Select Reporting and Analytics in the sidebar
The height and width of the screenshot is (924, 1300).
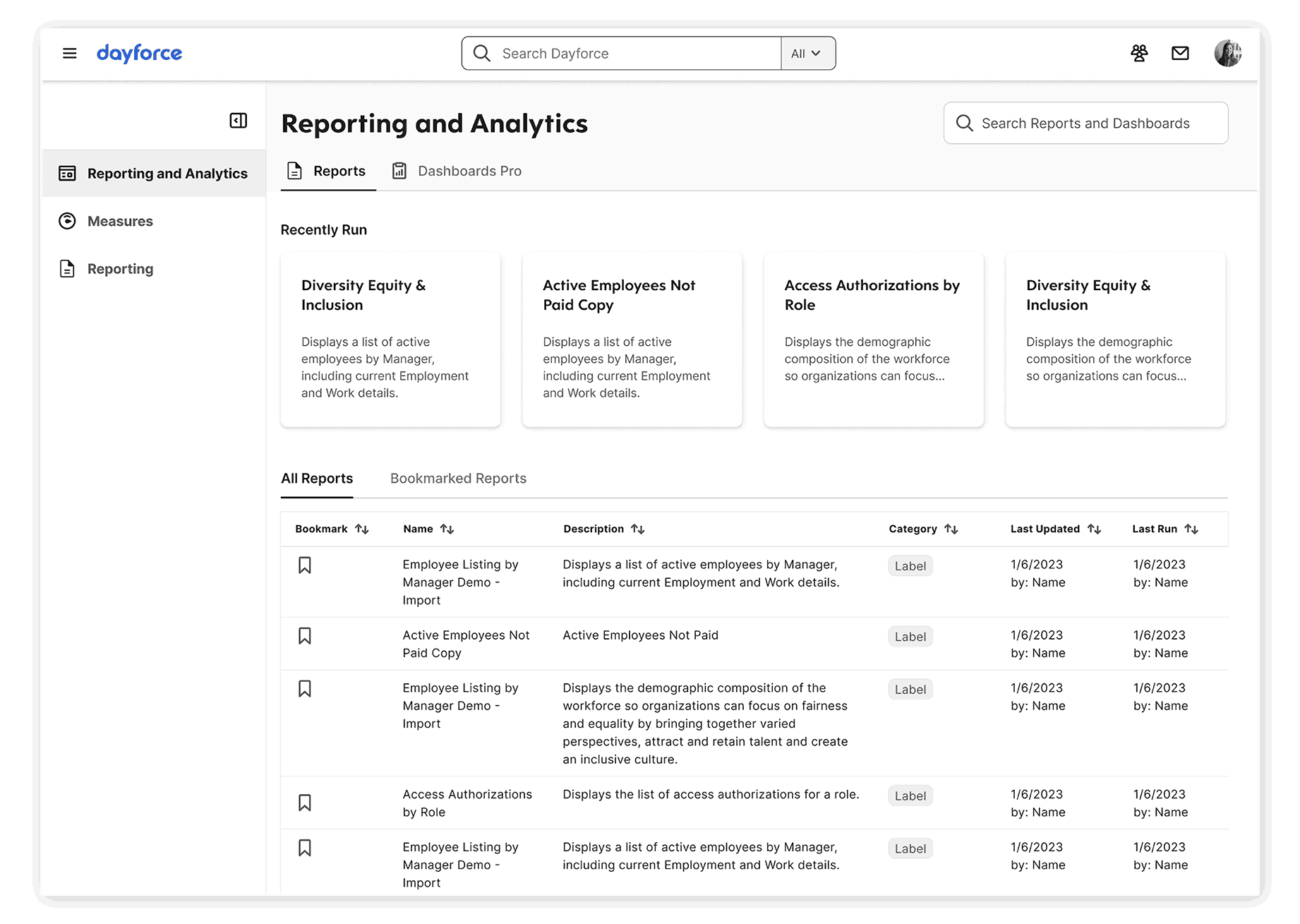pos(154,173)
